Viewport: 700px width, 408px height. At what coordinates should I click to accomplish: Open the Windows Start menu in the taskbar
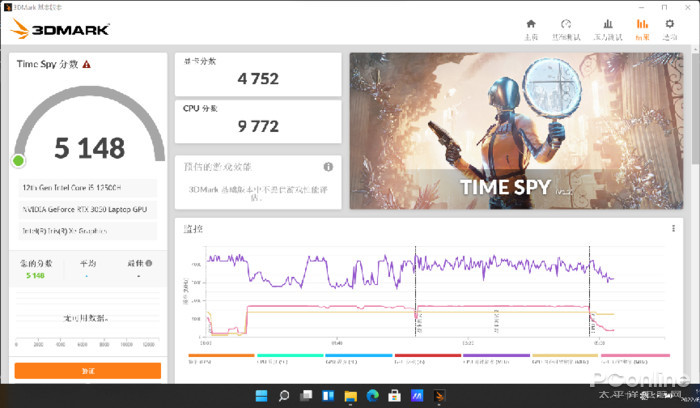click(261, 395)
